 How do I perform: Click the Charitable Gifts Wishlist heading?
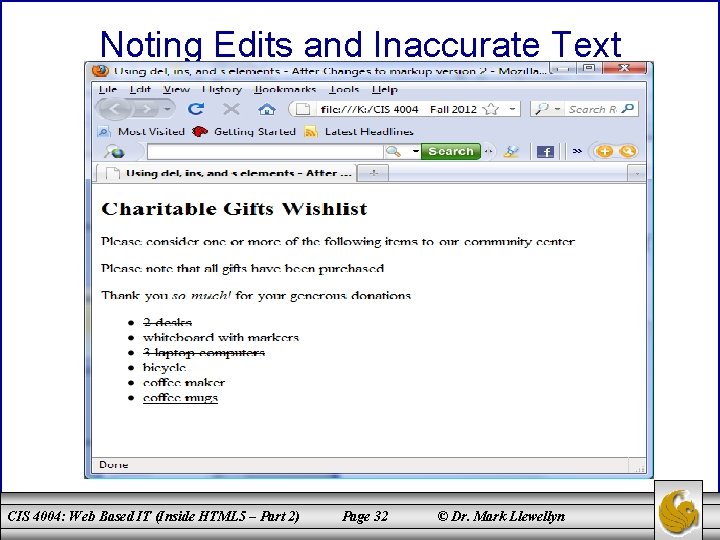point(234,209)
